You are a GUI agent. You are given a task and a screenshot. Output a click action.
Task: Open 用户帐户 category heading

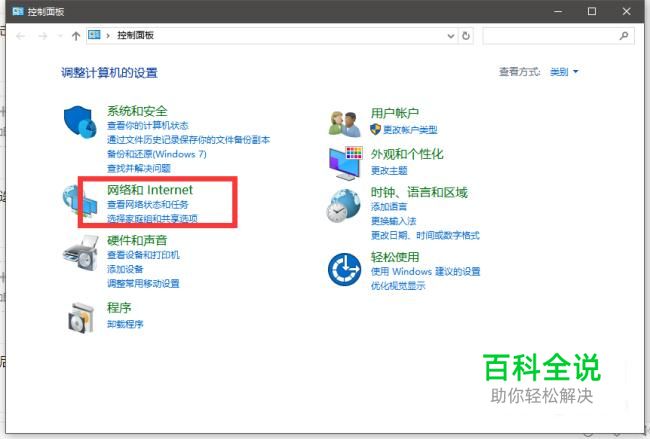pyautogui.click(x=395, y=113)
